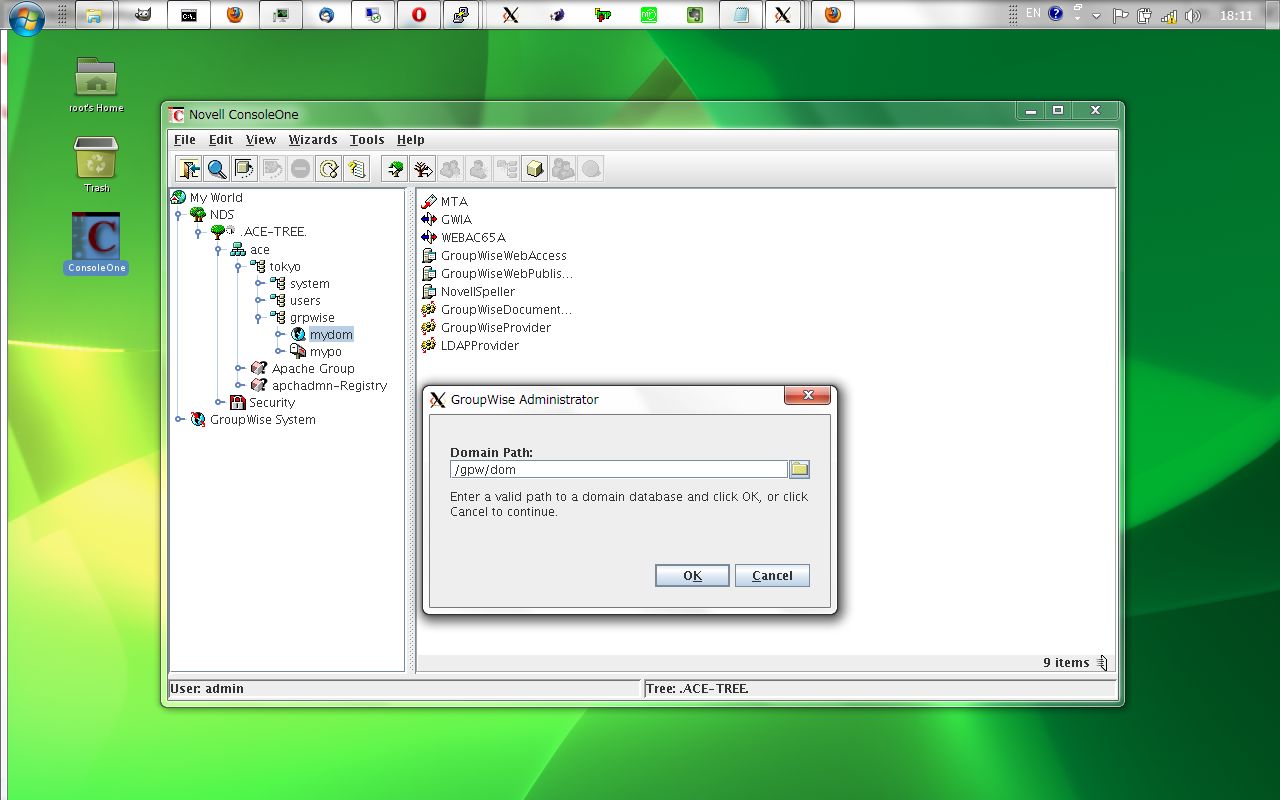This screenshot has height=800, width=1280.
Task: Expand the system container node
Action: tap(259, 284)
